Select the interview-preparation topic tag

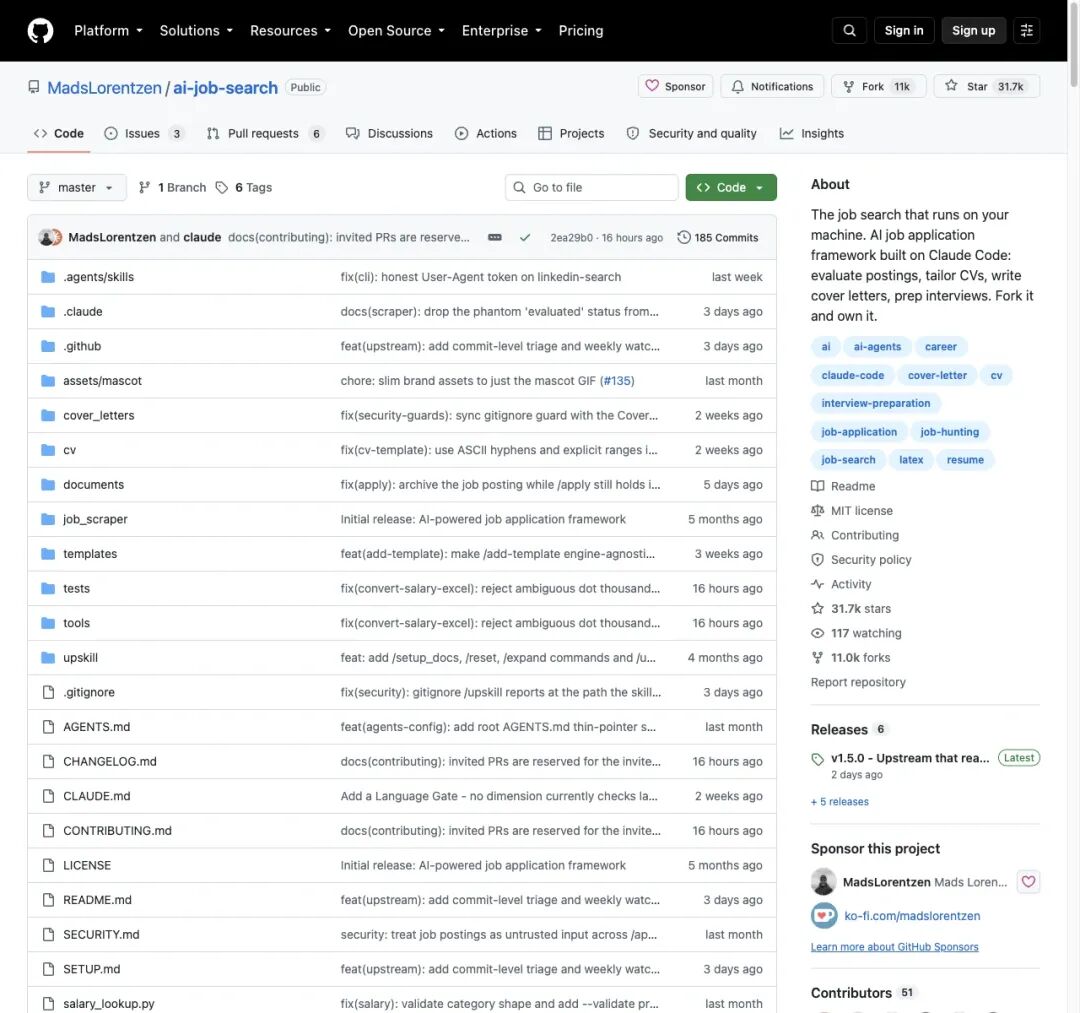coord(875,404)
